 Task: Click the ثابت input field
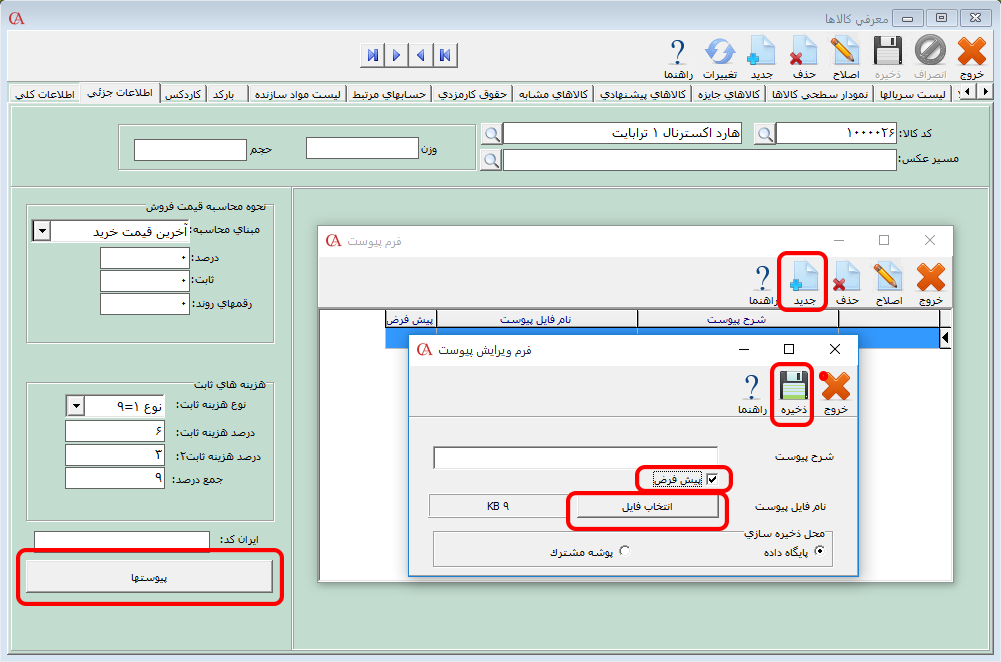point(144,280)
